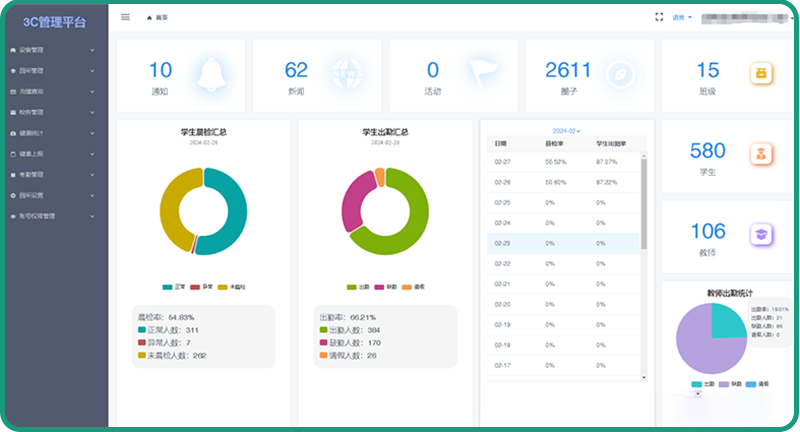Open the 账号权限管理 sidebar menu item

pos(52,216)
